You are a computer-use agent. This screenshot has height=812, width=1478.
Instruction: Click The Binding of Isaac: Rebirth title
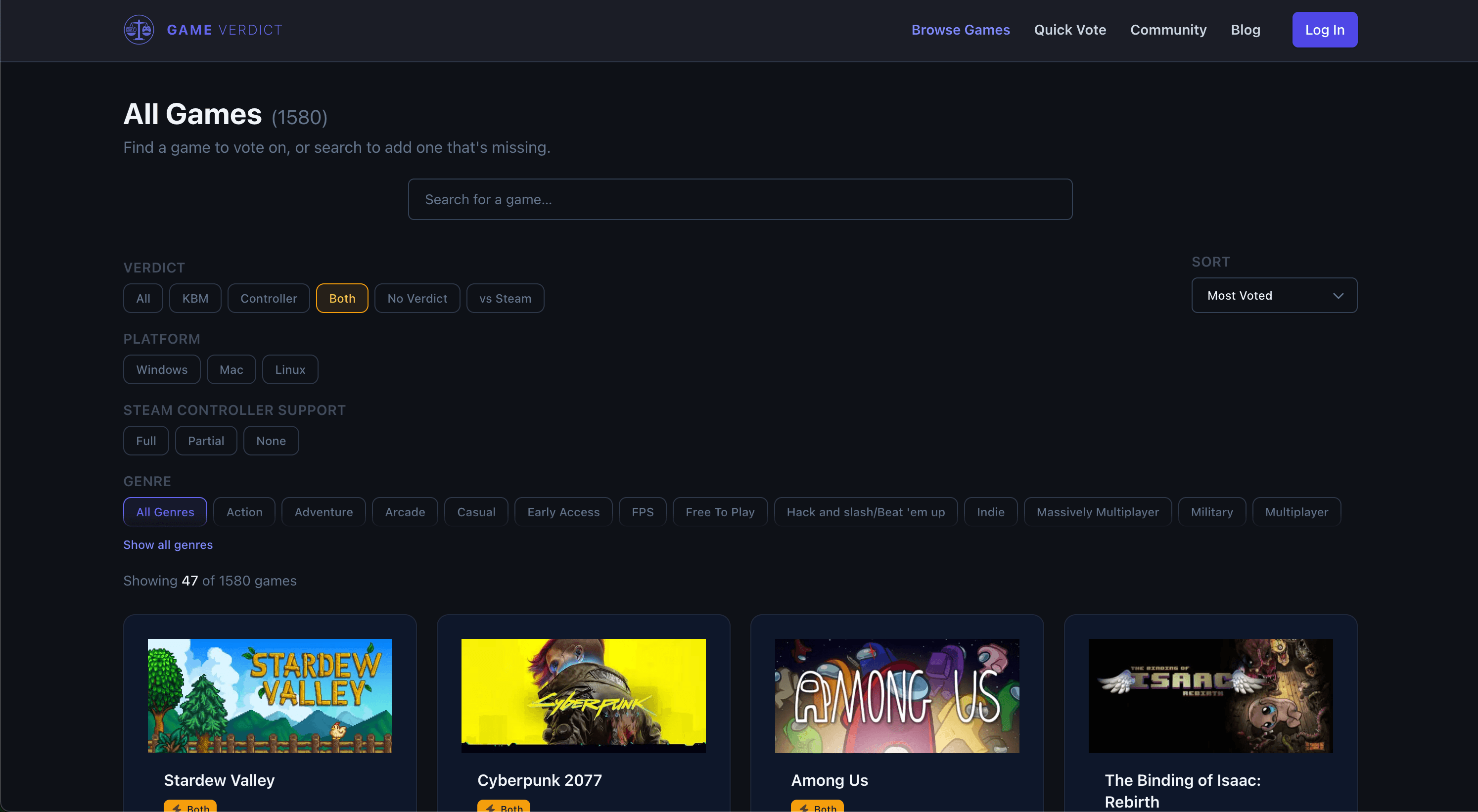tap(1183, 791)
